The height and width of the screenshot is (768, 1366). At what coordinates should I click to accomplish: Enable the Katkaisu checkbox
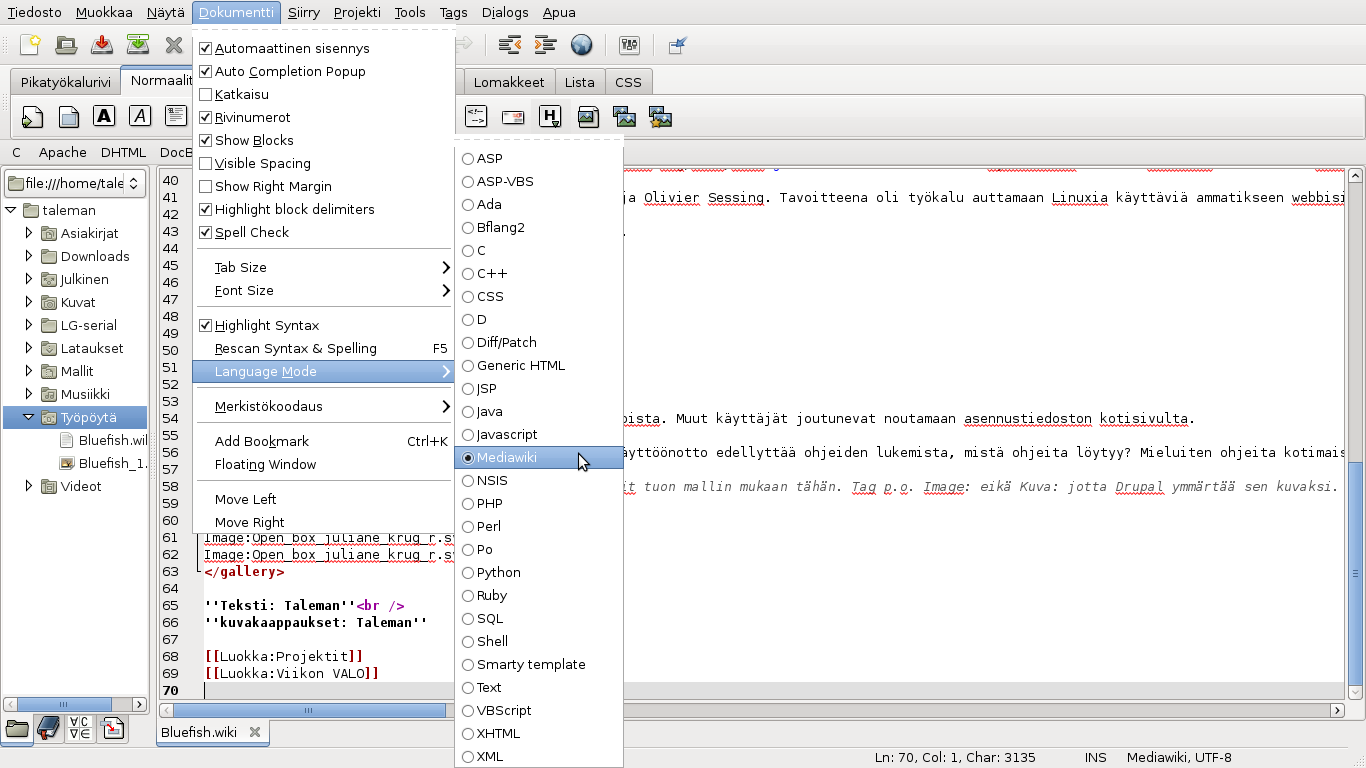206,94
